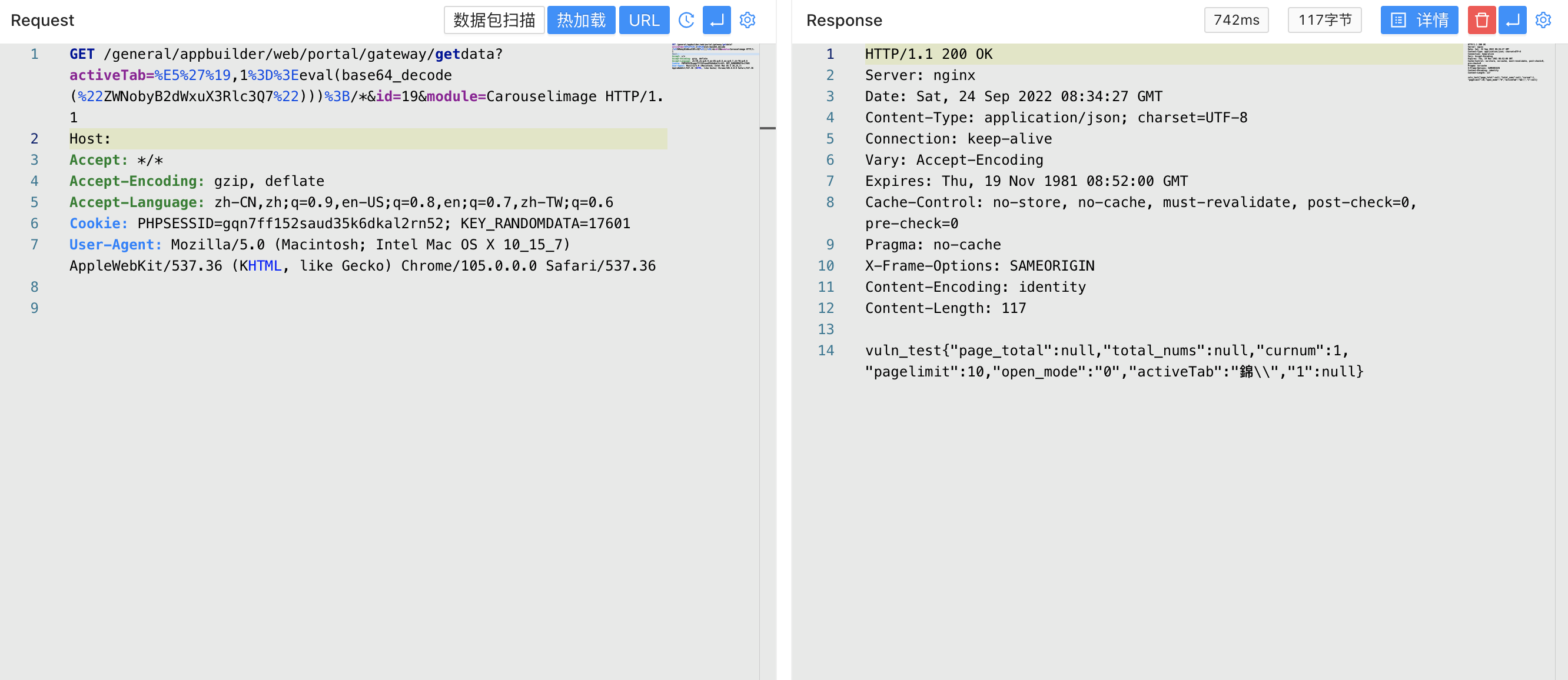The width and height of the screenshot is (1568, 680).
Task: Toggle request line-wrap arrow icon
Action: pyautogui.click(x=716, y=20)
